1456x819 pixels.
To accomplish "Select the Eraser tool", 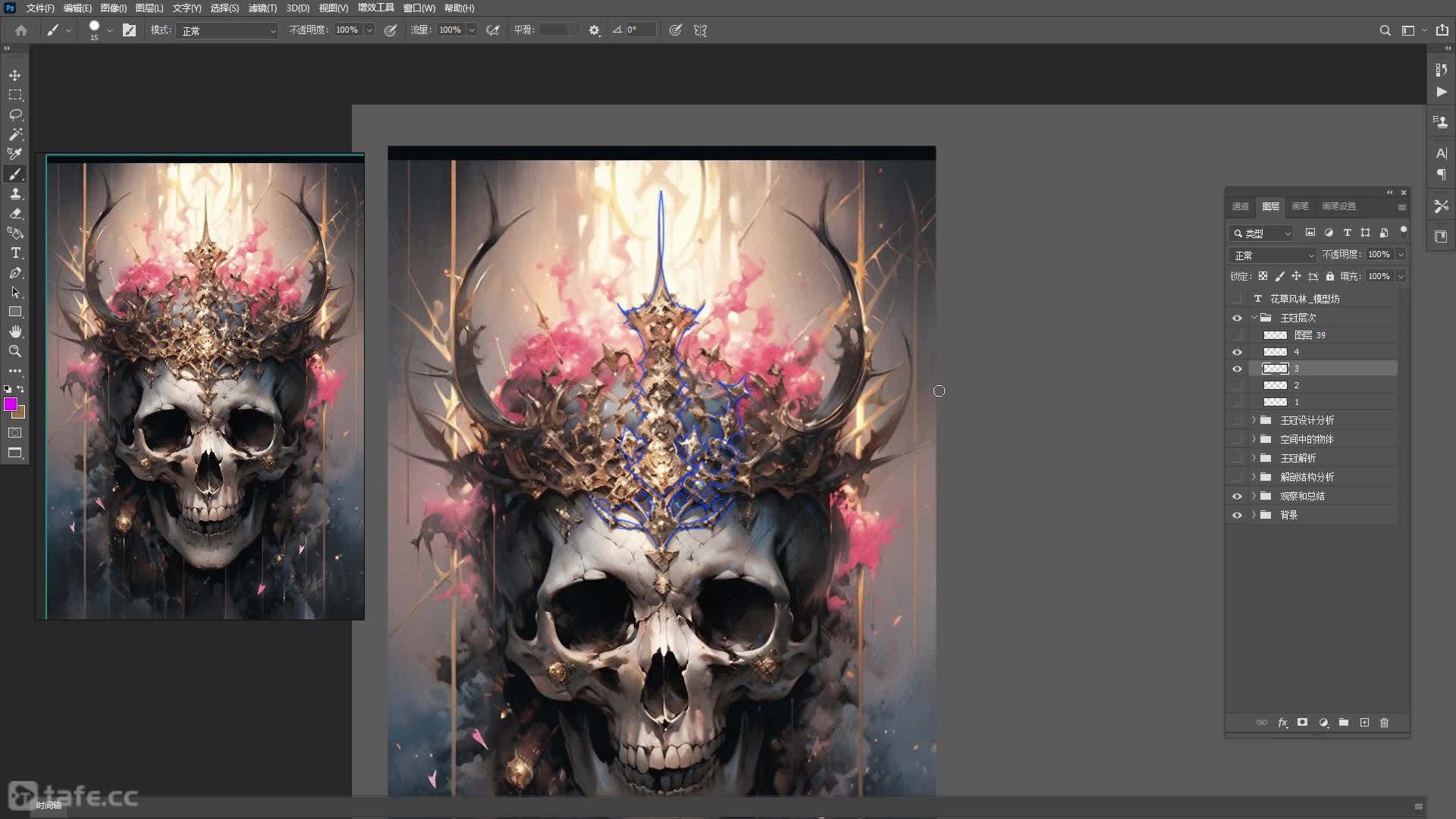I will coord(15,214).
